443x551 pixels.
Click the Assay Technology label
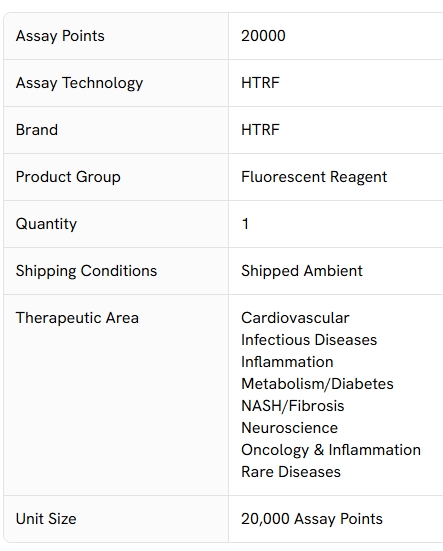[x=79, y=83]
